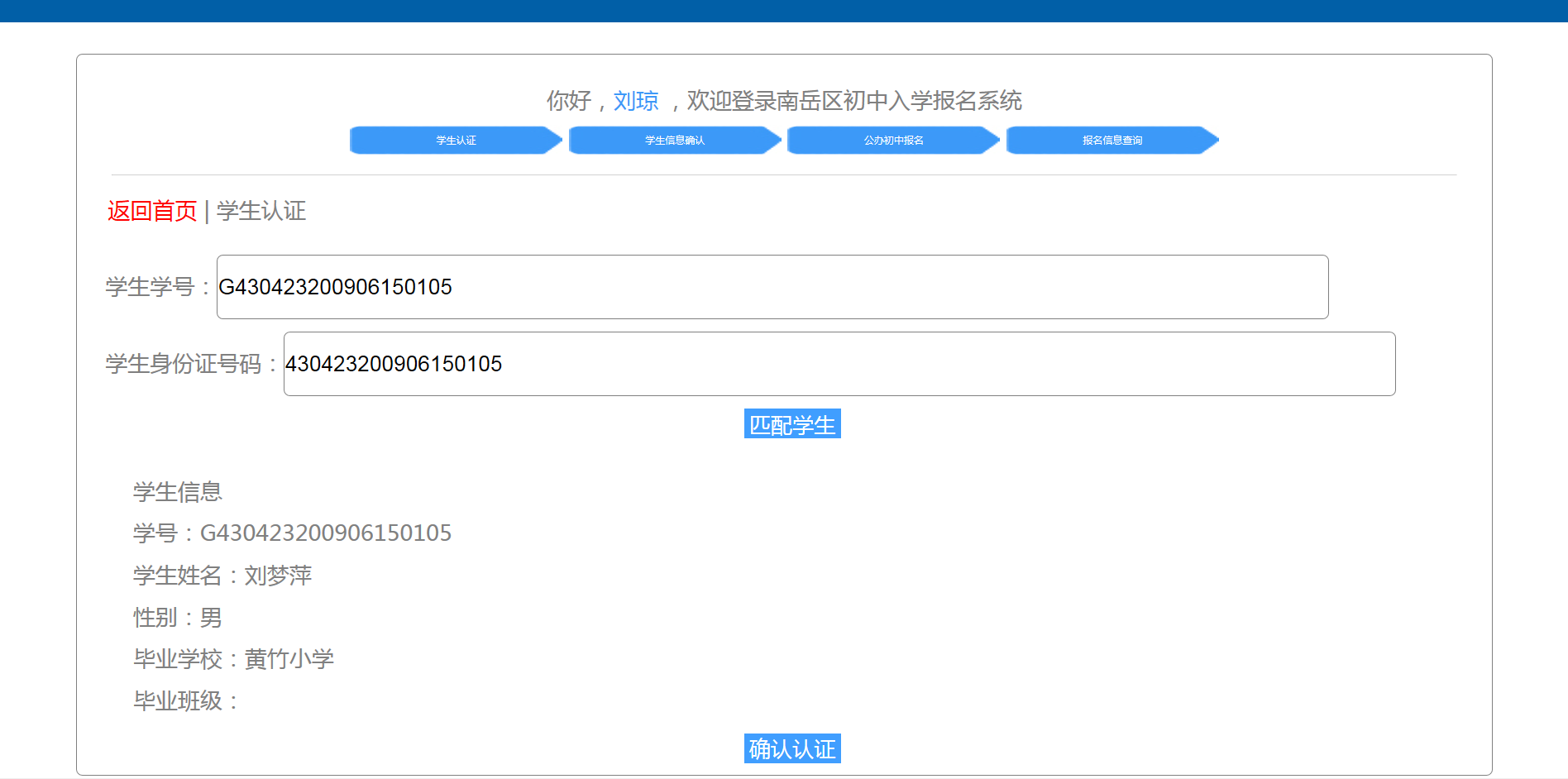
Task: Open the 学生信息确认 step
Action: click(x=675, y=141)
